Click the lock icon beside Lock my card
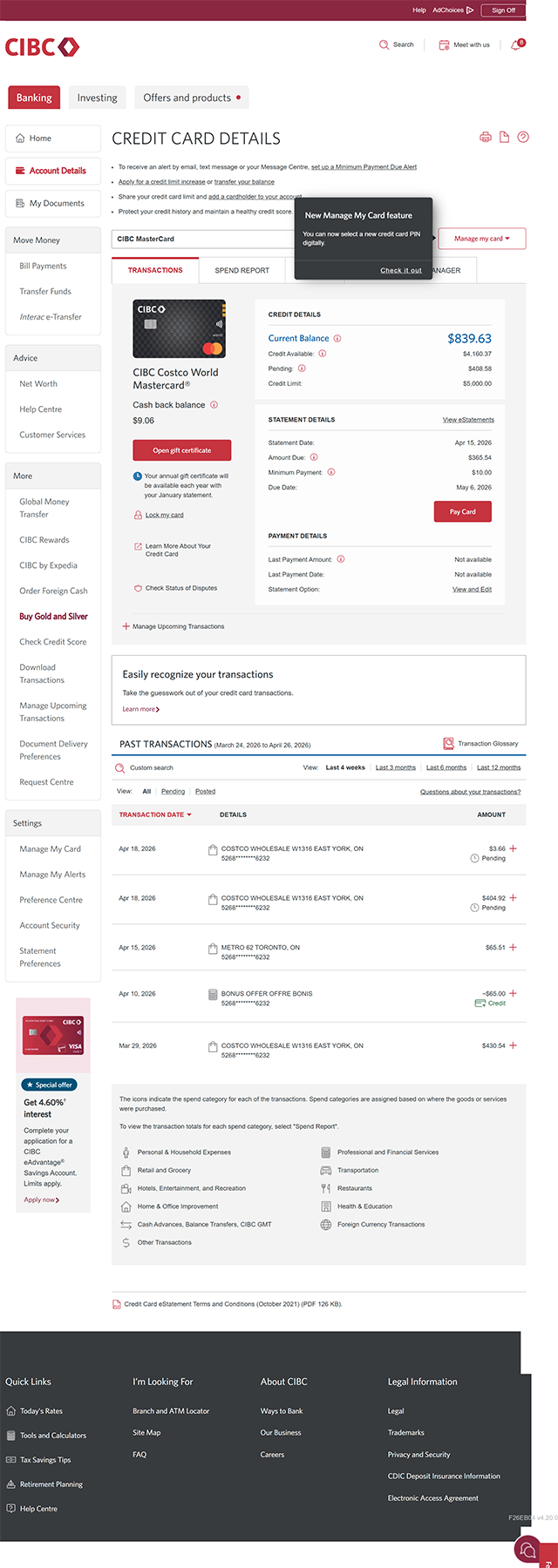 pos(138,515)
